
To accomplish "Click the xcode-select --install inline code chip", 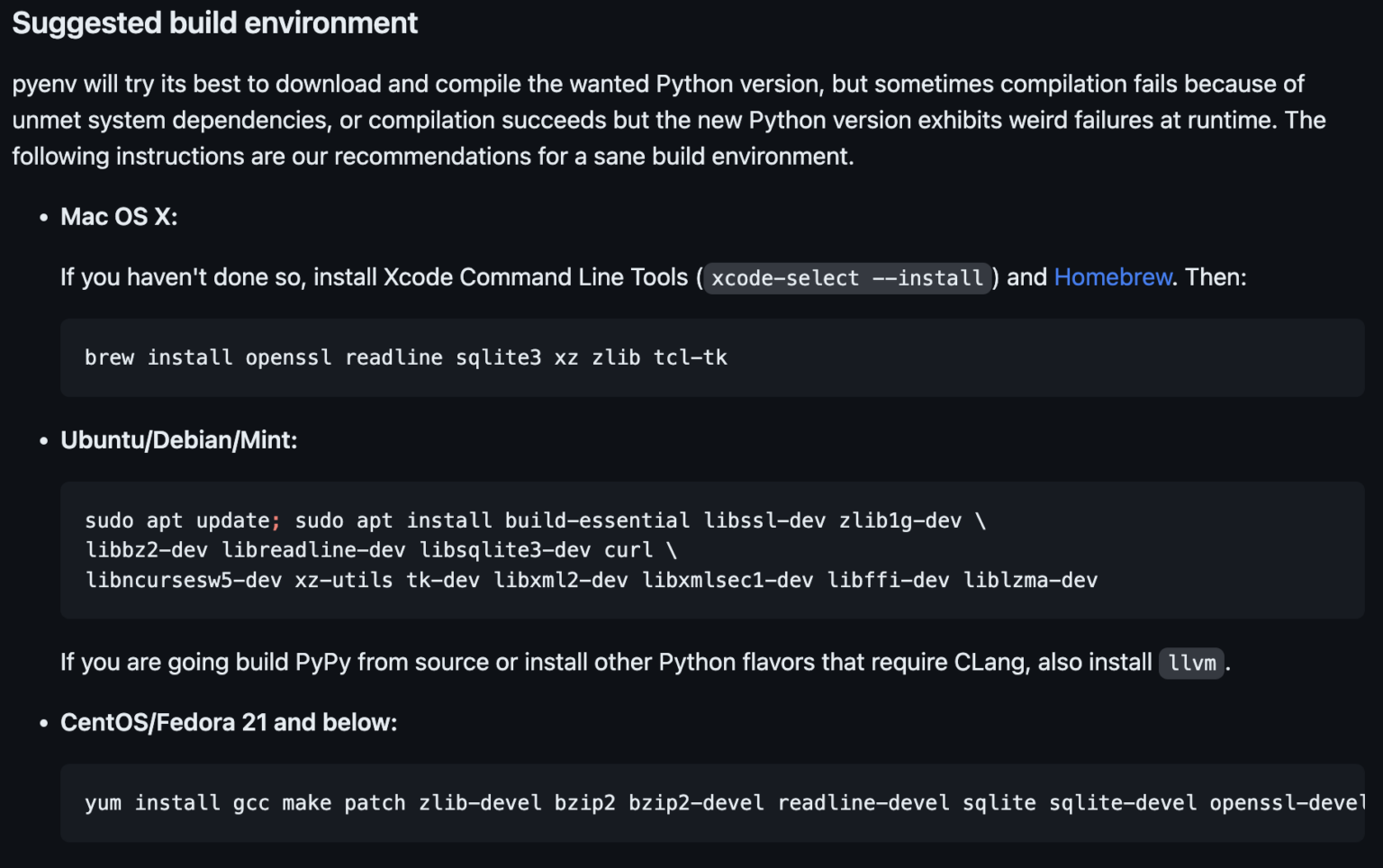I will (x=846, y=278).
